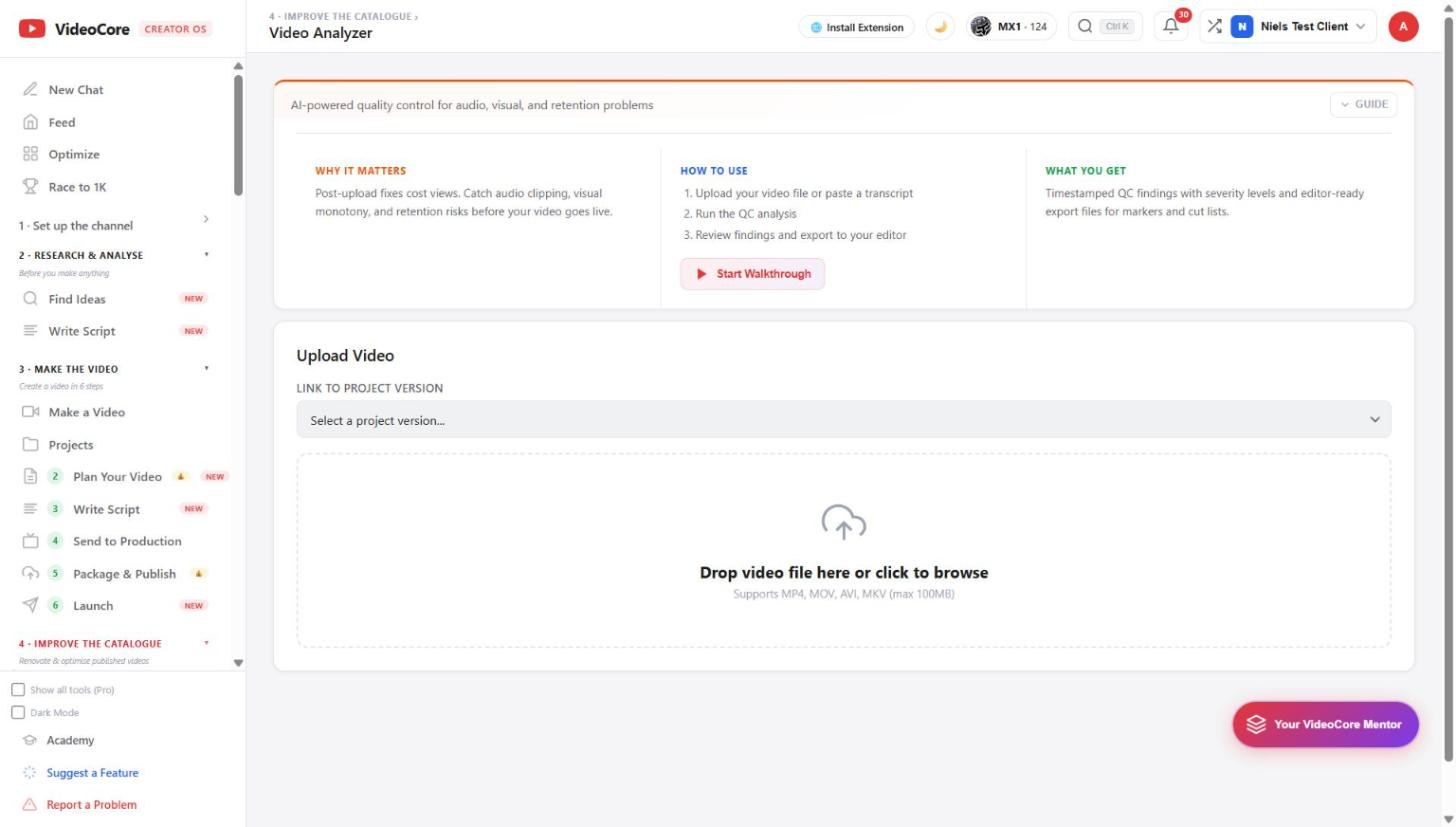1456x827 pixels.
Task: Click Report a Problem link
Action: coord(91,804)
